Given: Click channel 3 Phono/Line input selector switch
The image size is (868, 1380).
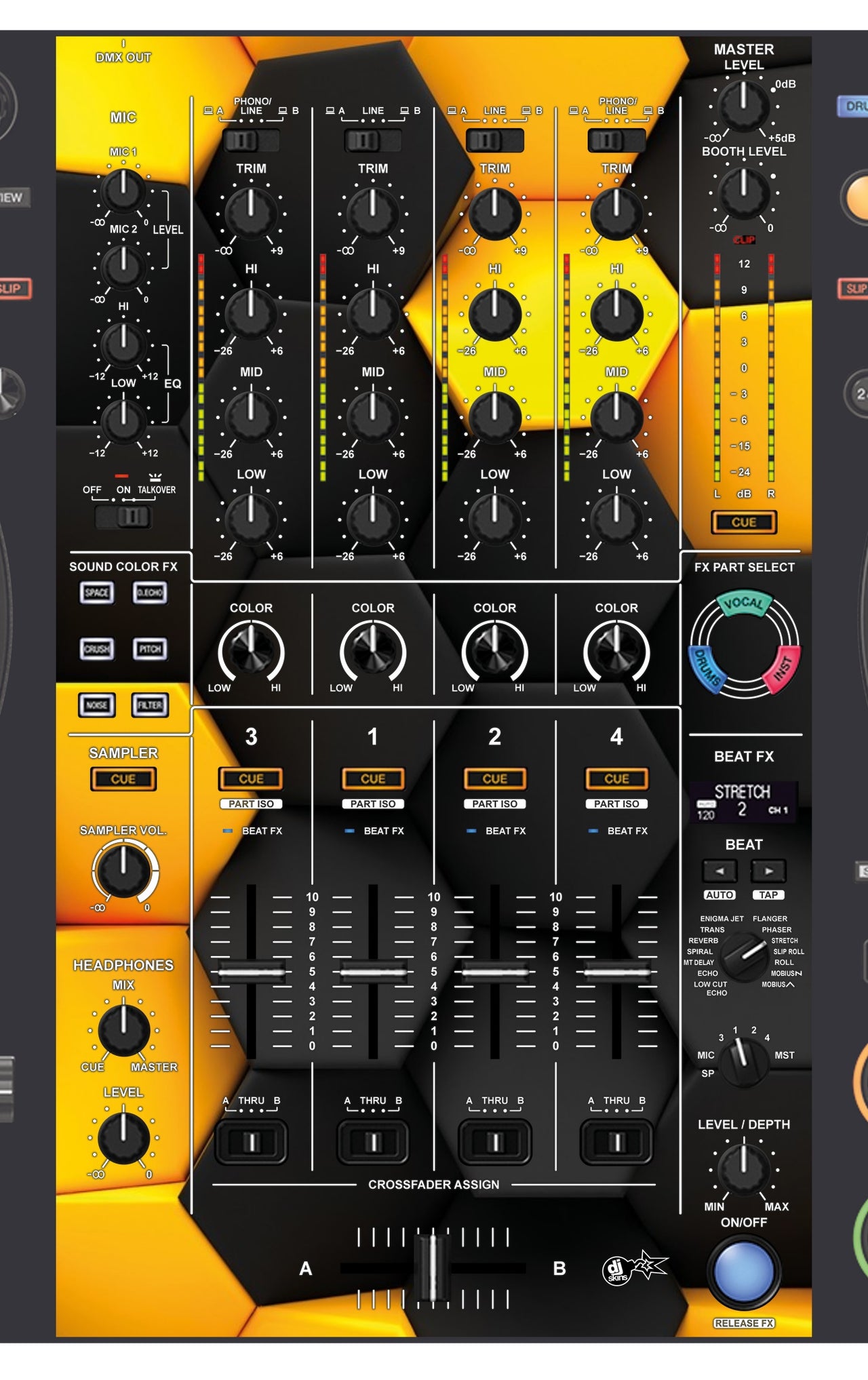Looking at the screenshot, I should [251, 140].
